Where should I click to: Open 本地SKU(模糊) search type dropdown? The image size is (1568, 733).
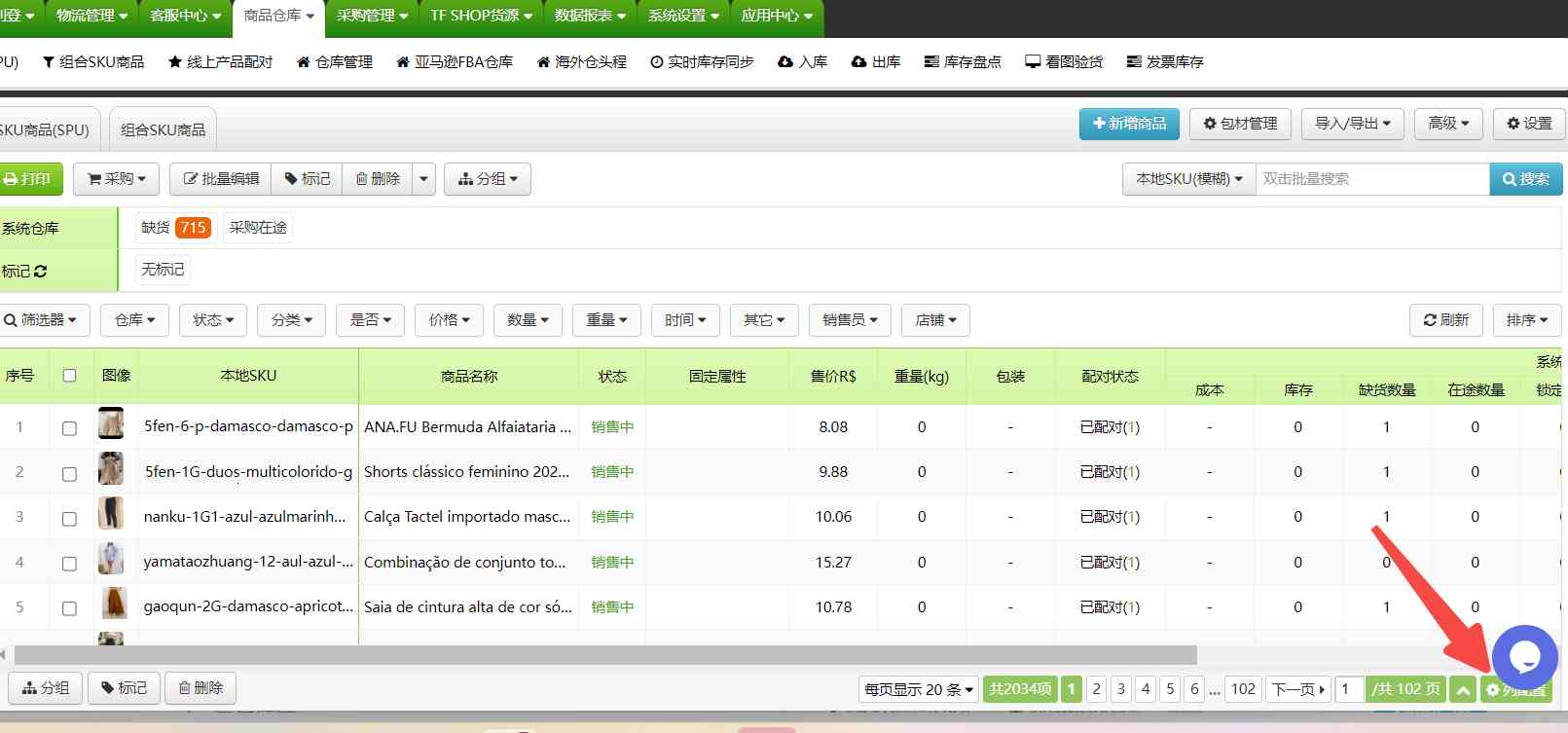pyautogui.click(x=1189, y=179)
